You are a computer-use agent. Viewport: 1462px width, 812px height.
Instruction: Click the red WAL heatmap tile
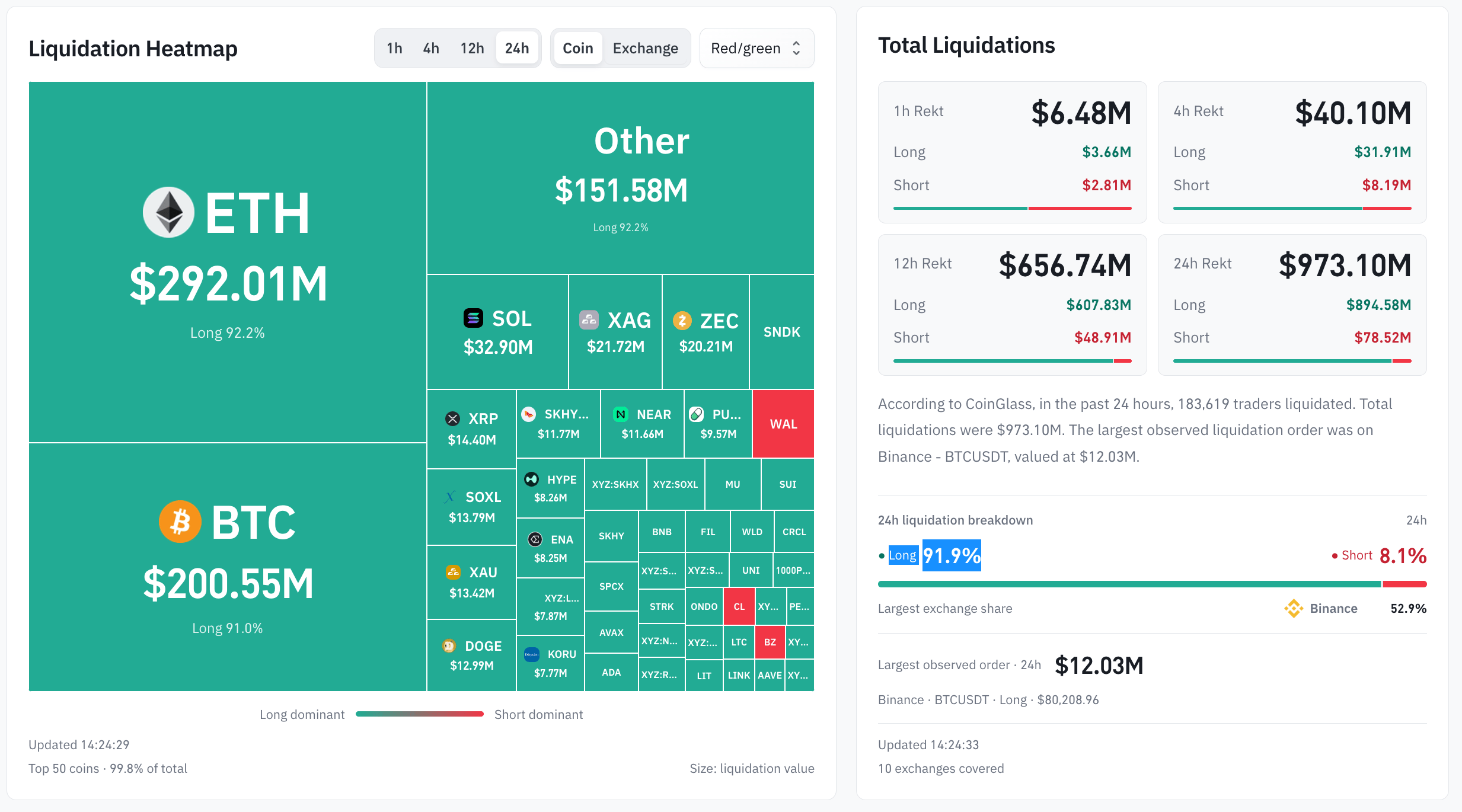[783, 424]
